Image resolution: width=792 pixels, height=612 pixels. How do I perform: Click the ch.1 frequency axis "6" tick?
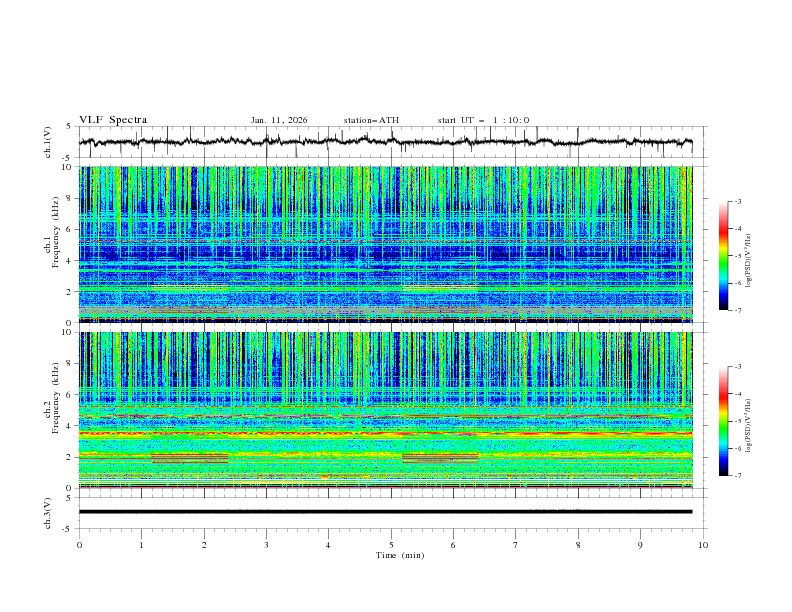click(71, 229)
